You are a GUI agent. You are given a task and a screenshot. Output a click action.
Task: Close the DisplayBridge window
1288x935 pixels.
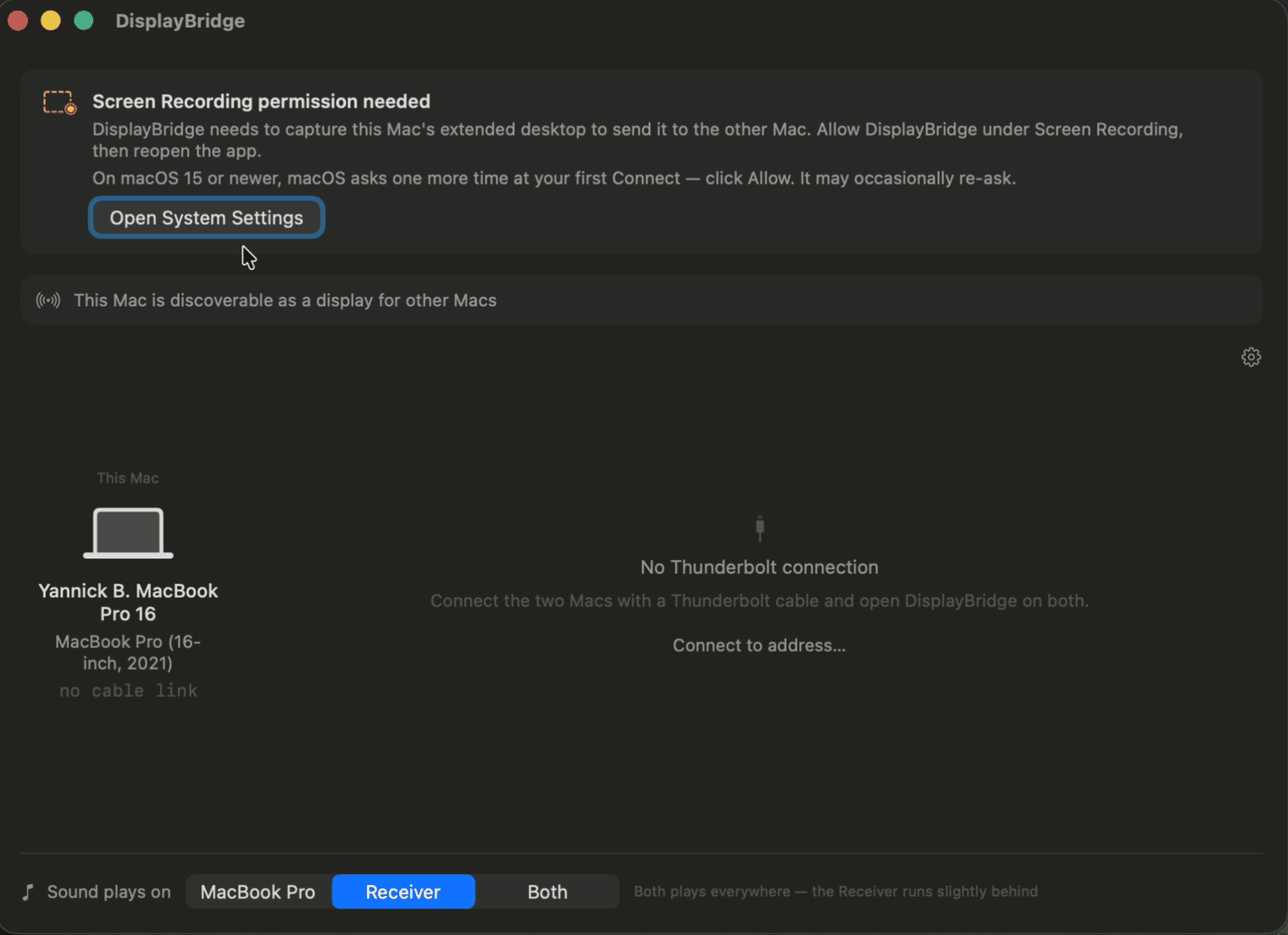(x=18, y=20)
